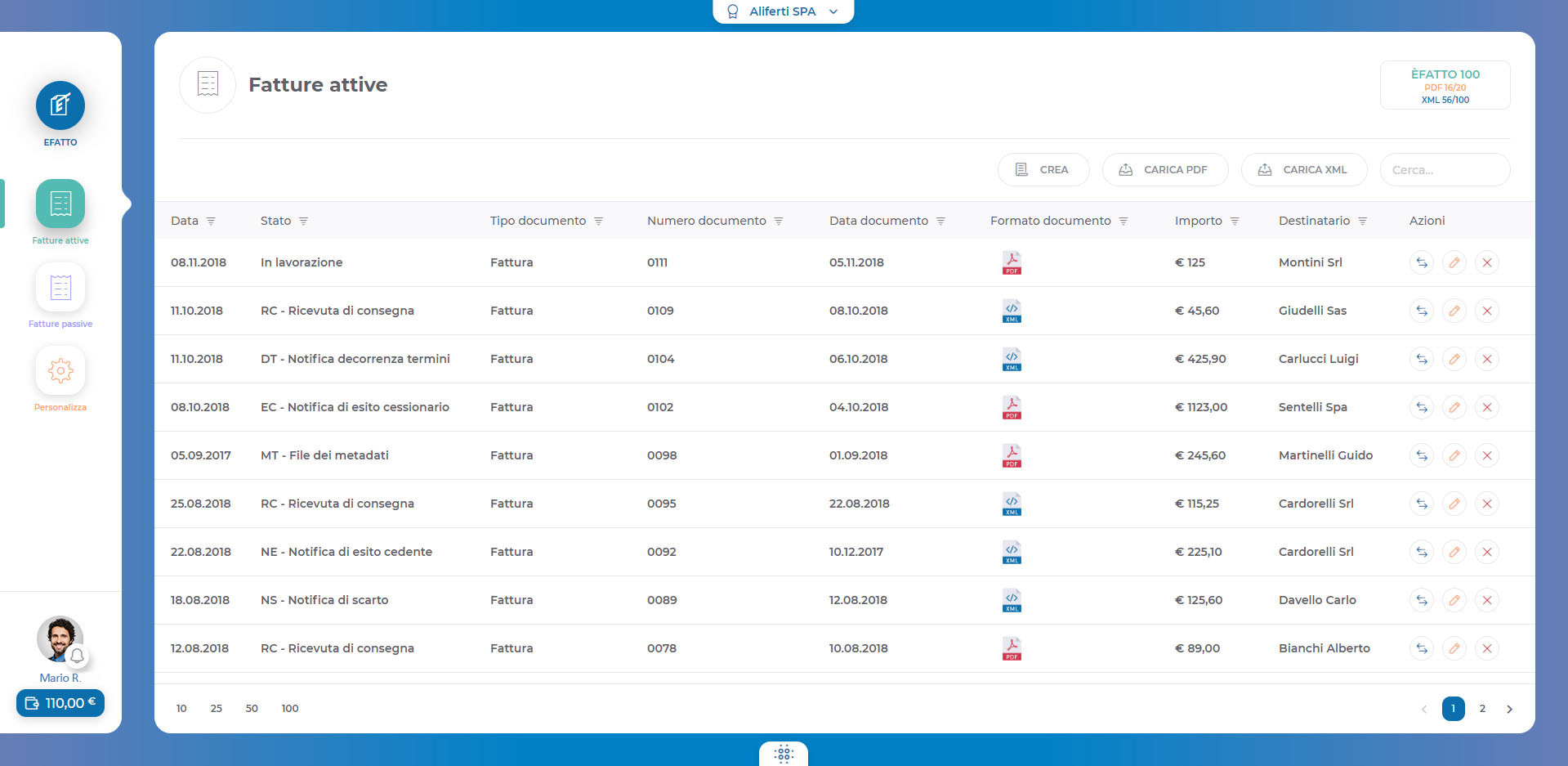Click document number '0092'
Screen dimensions: 1568x766
coord(662,552)
